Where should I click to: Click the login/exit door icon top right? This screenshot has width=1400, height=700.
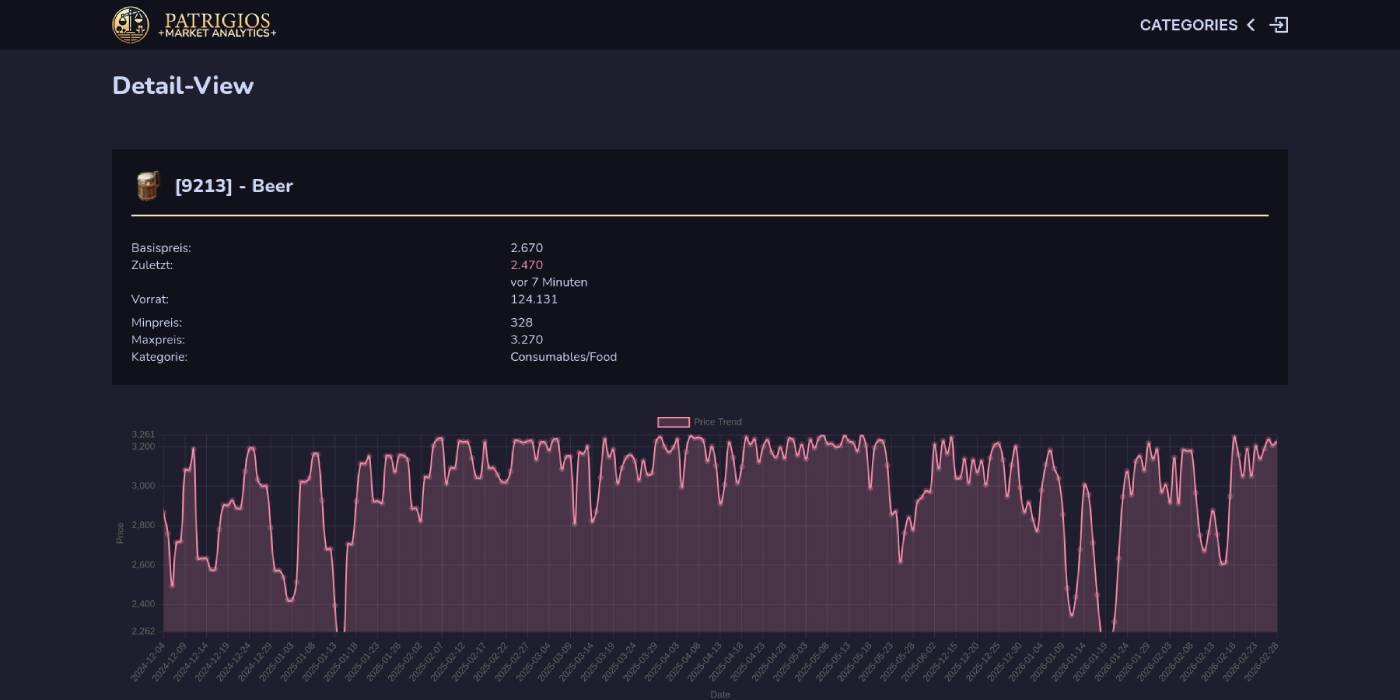tap(1279, 24)
